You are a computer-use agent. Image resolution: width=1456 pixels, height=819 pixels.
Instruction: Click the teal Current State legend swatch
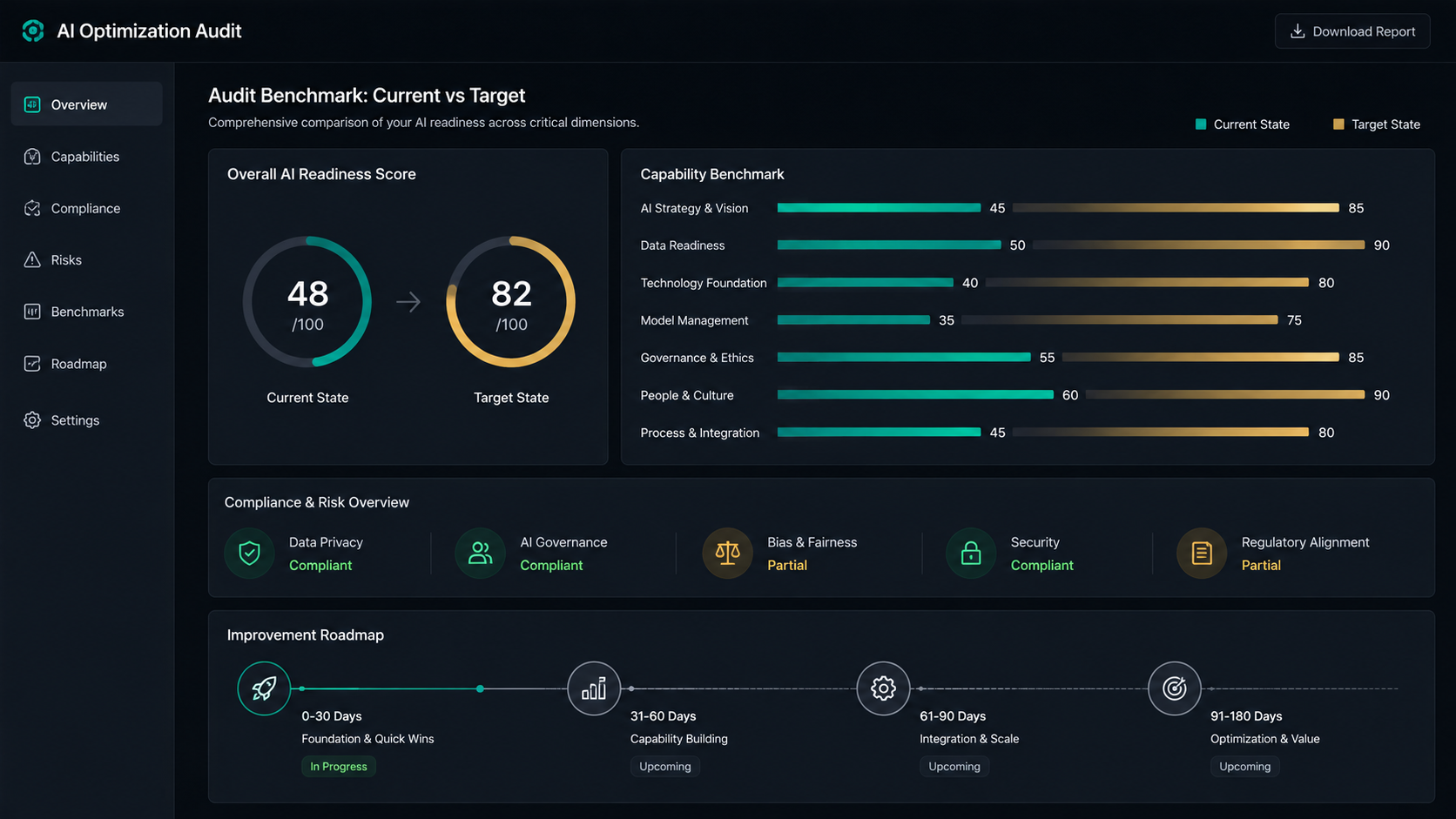1201,124
